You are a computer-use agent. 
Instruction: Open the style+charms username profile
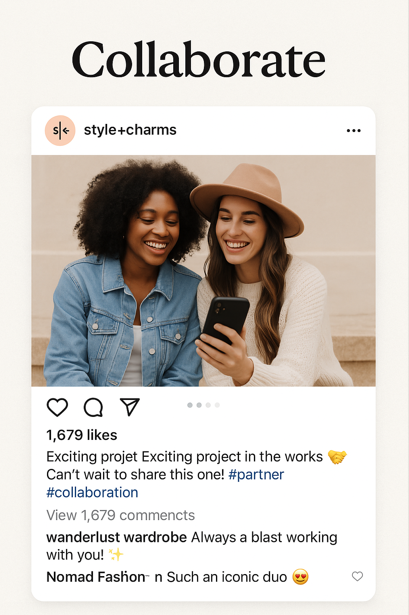[130, 130]
